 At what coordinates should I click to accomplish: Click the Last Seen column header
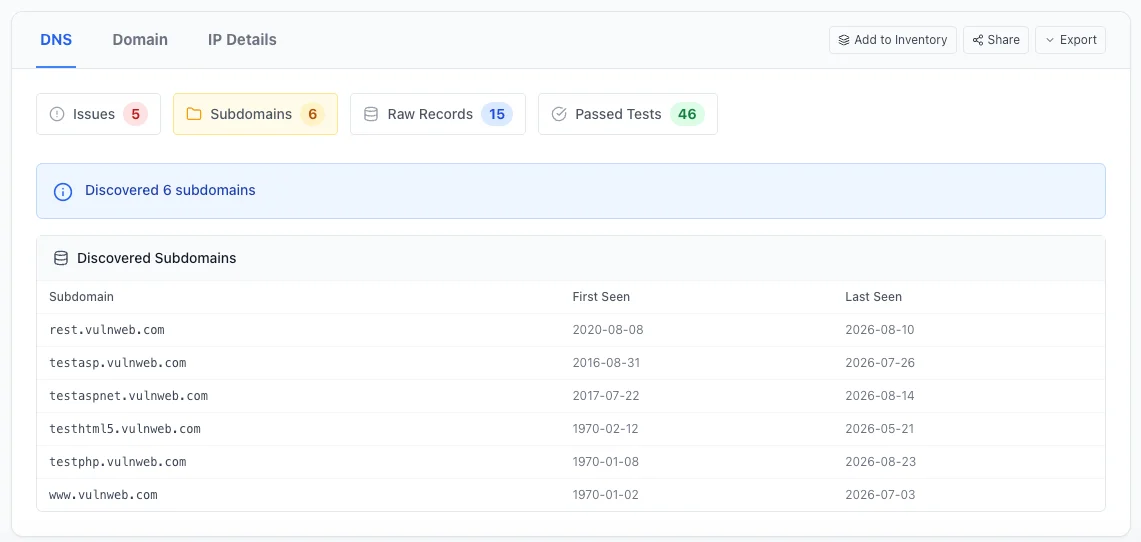point(873,297)
